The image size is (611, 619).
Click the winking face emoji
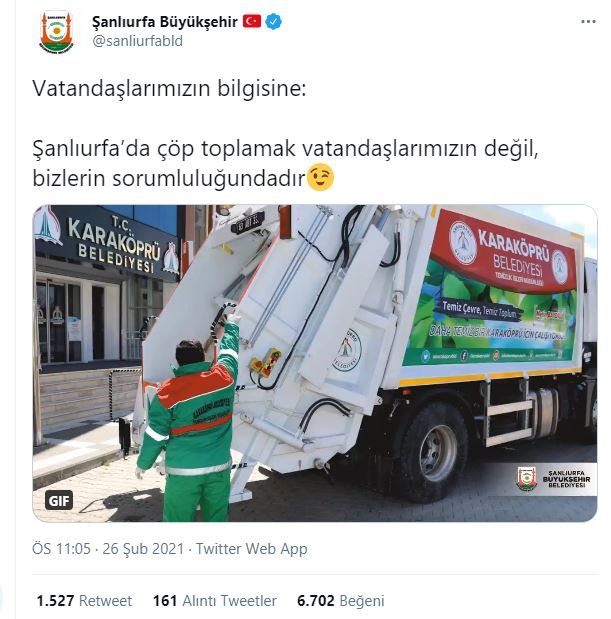click(x=320, y=177)
